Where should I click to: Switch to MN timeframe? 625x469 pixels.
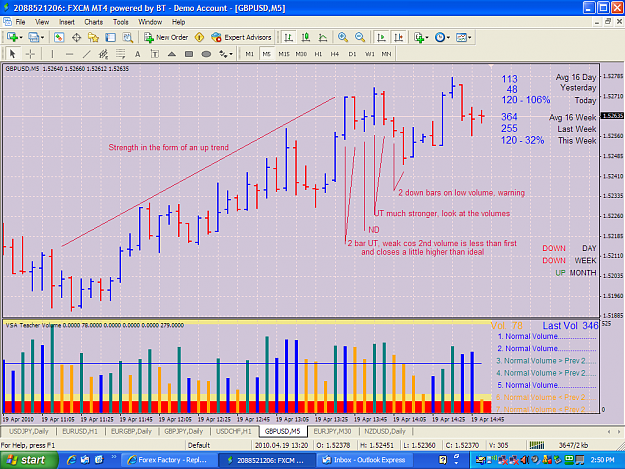[x=386, y=54]
